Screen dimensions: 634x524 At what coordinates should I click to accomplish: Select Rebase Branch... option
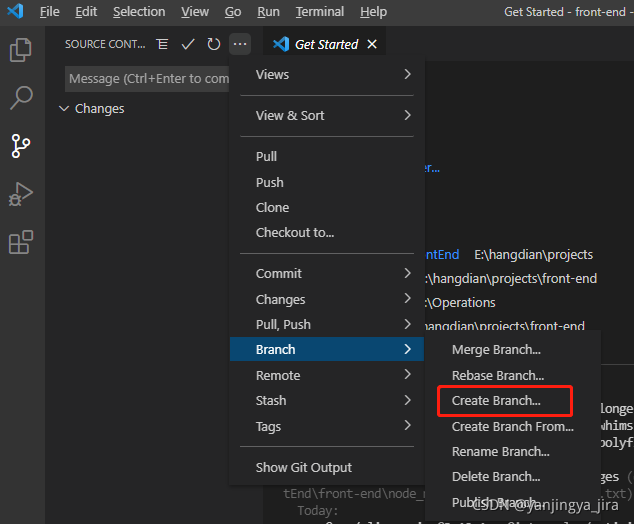tap(513, 375)
